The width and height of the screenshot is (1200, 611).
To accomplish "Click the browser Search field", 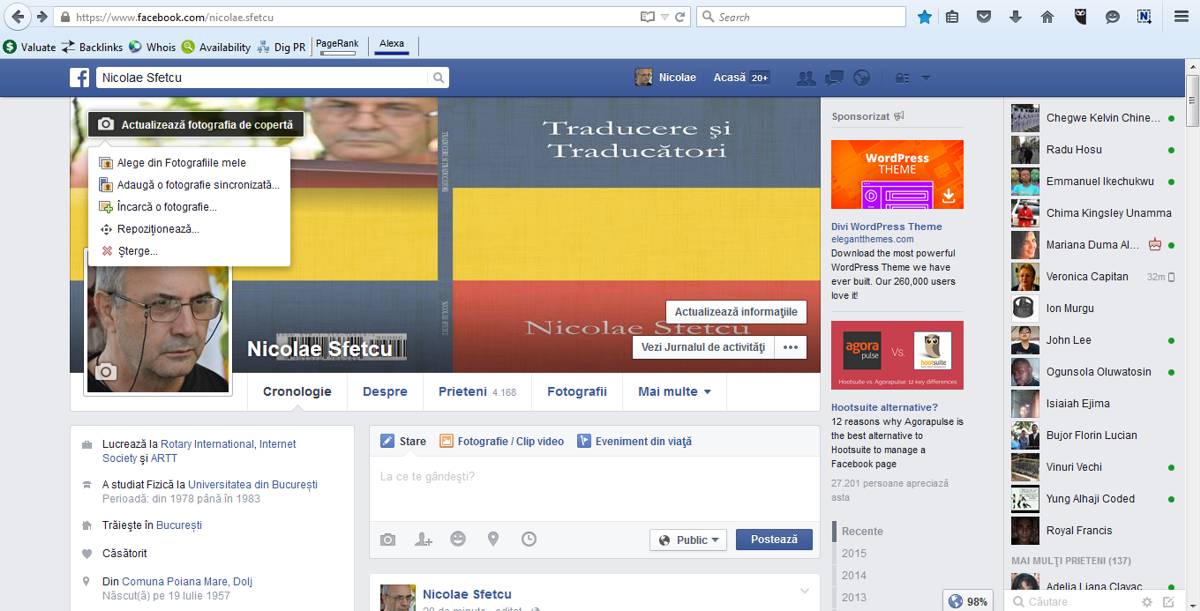I will 801,17.
